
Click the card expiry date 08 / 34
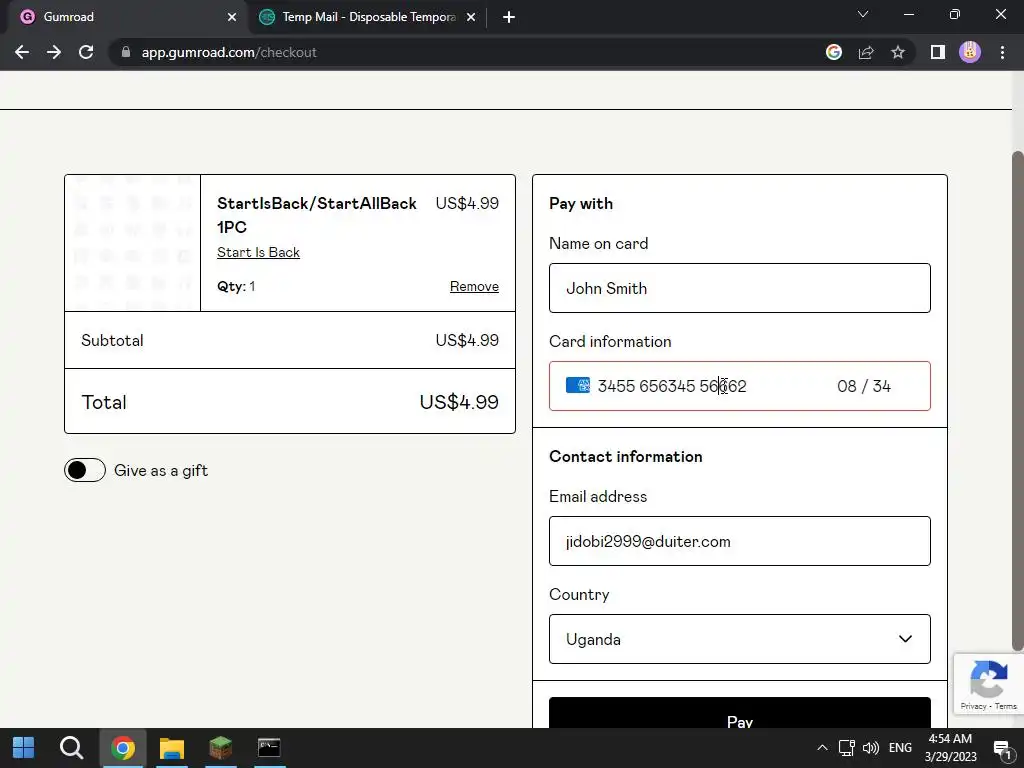864,386
